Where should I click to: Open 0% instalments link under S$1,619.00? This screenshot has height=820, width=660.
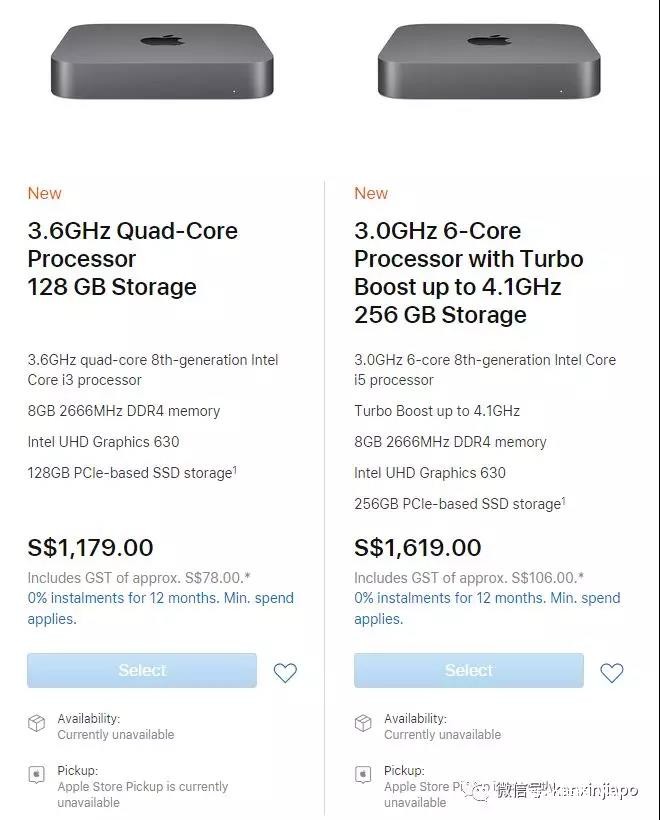487,608
